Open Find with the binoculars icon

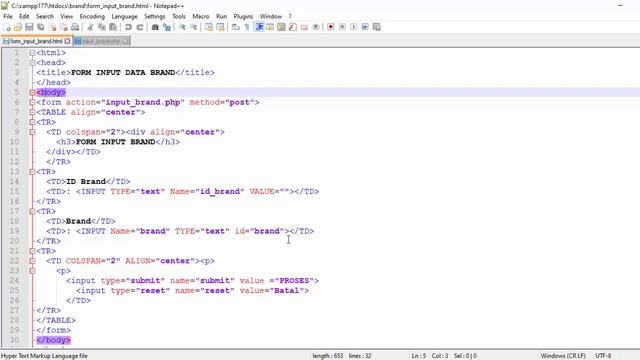tap(155, 27)
